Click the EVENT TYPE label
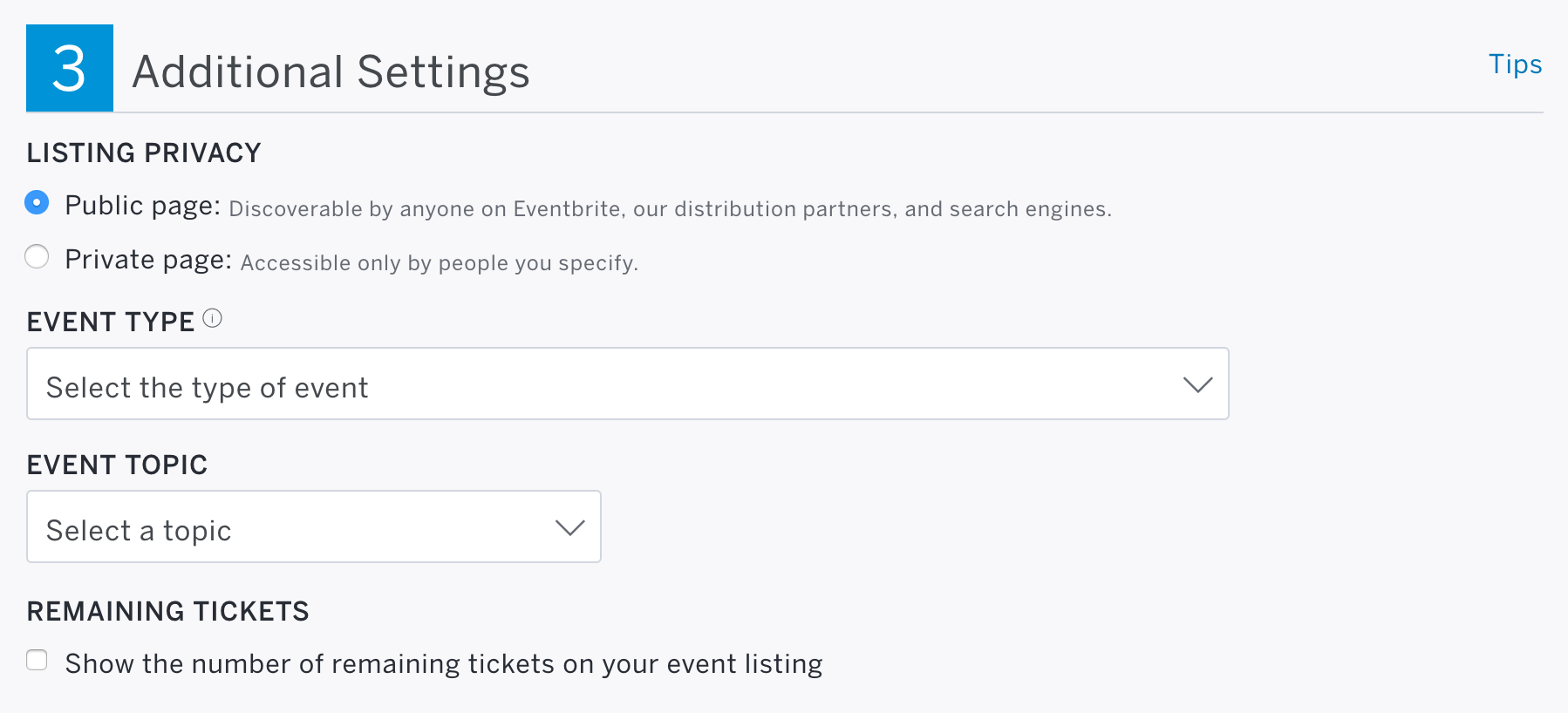The image size is (1568, 713). point(111,322)
